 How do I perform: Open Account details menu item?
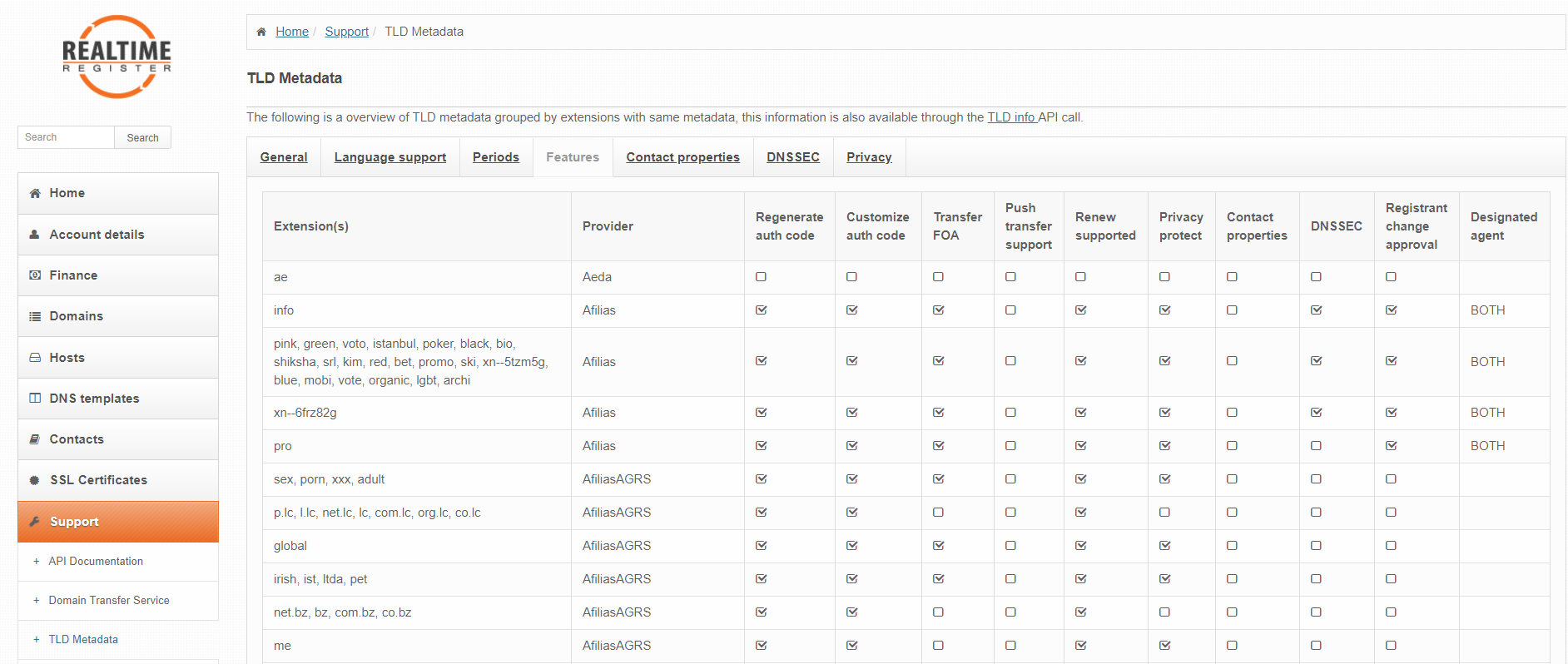point(118,235)
